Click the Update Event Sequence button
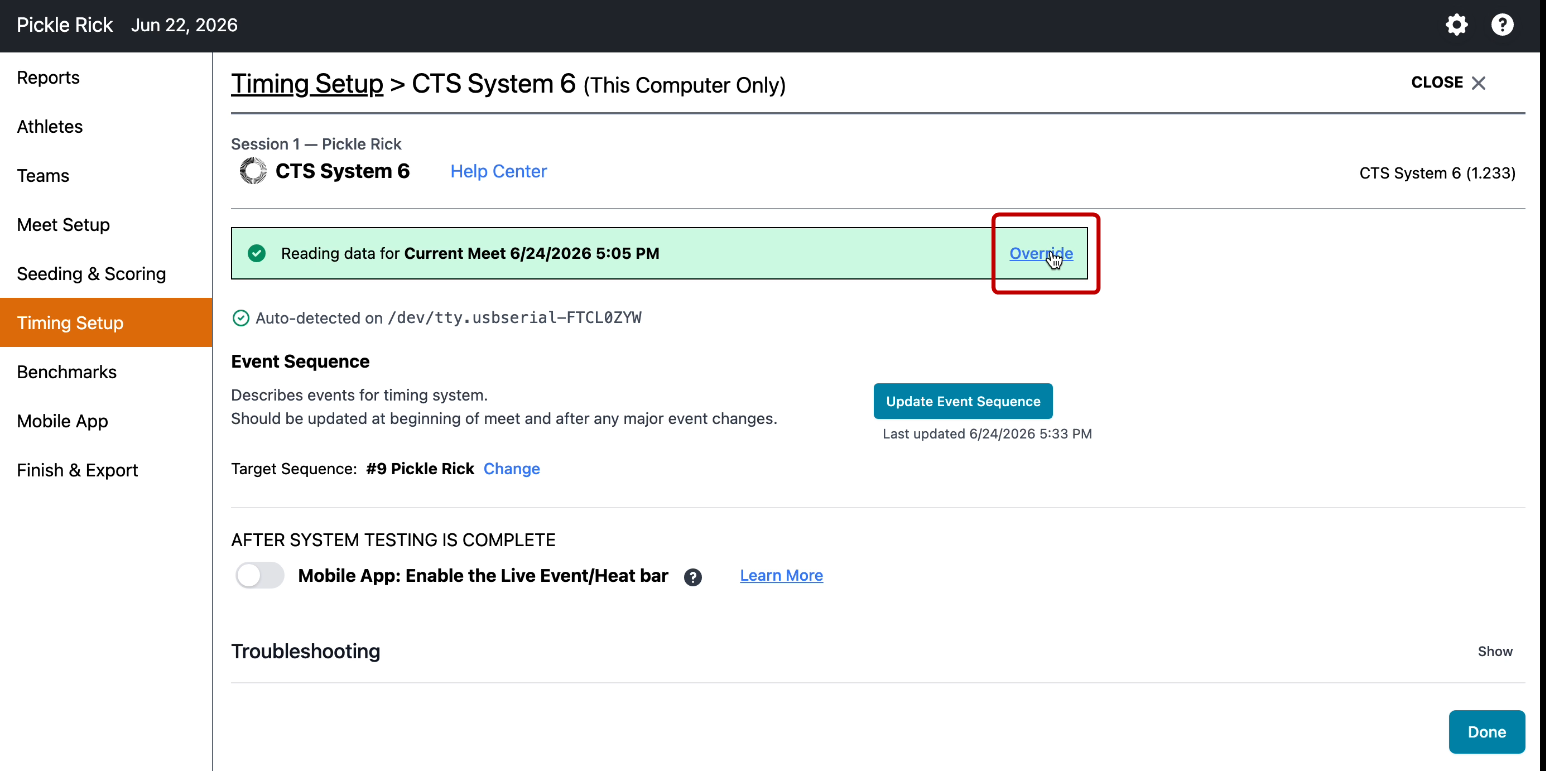Viewport: 1546px width, 771px height. coord(963,401)
